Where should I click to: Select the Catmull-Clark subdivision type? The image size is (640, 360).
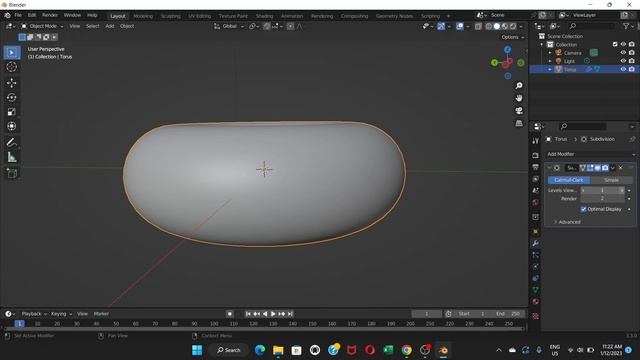point(569,180)
